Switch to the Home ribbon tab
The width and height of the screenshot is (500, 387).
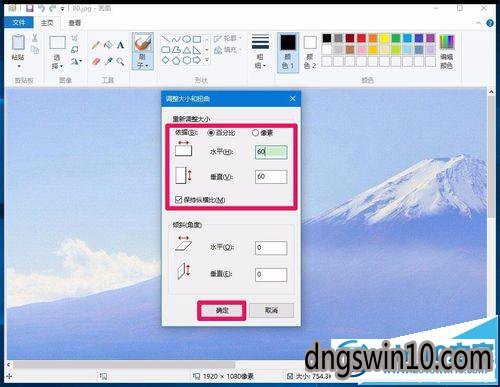pos(47,23)
